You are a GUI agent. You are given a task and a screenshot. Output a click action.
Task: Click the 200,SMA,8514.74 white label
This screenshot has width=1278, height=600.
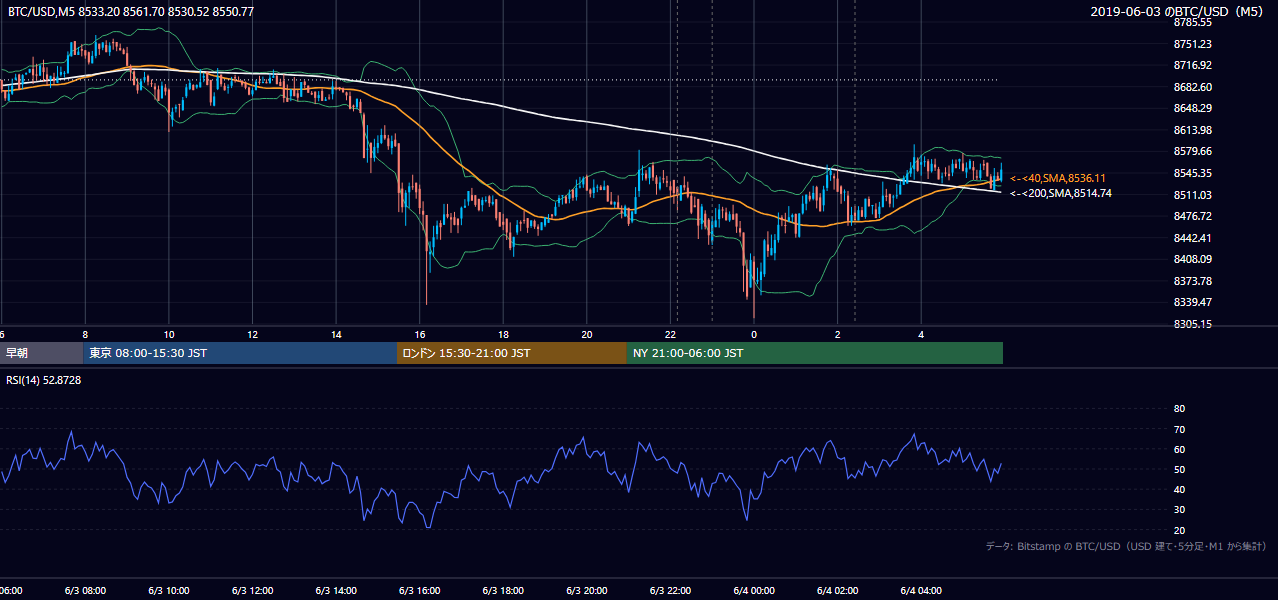(1061, 193)
